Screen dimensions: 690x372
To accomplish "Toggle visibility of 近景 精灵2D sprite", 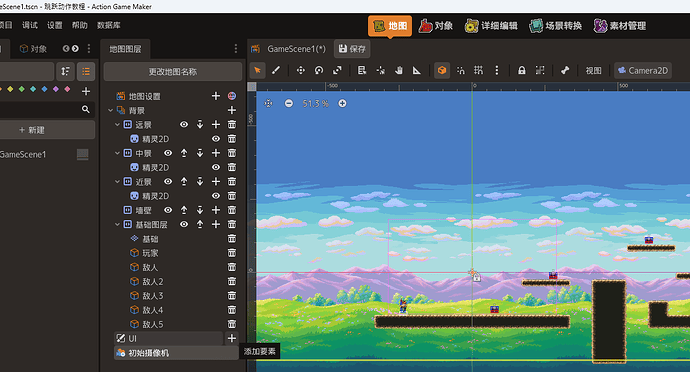I will [x=216, y=196].
